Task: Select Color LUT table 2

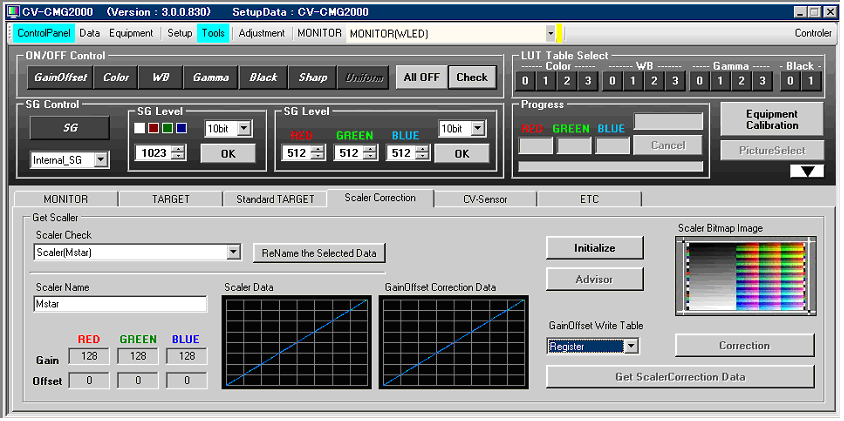Action: click(566, 81)
